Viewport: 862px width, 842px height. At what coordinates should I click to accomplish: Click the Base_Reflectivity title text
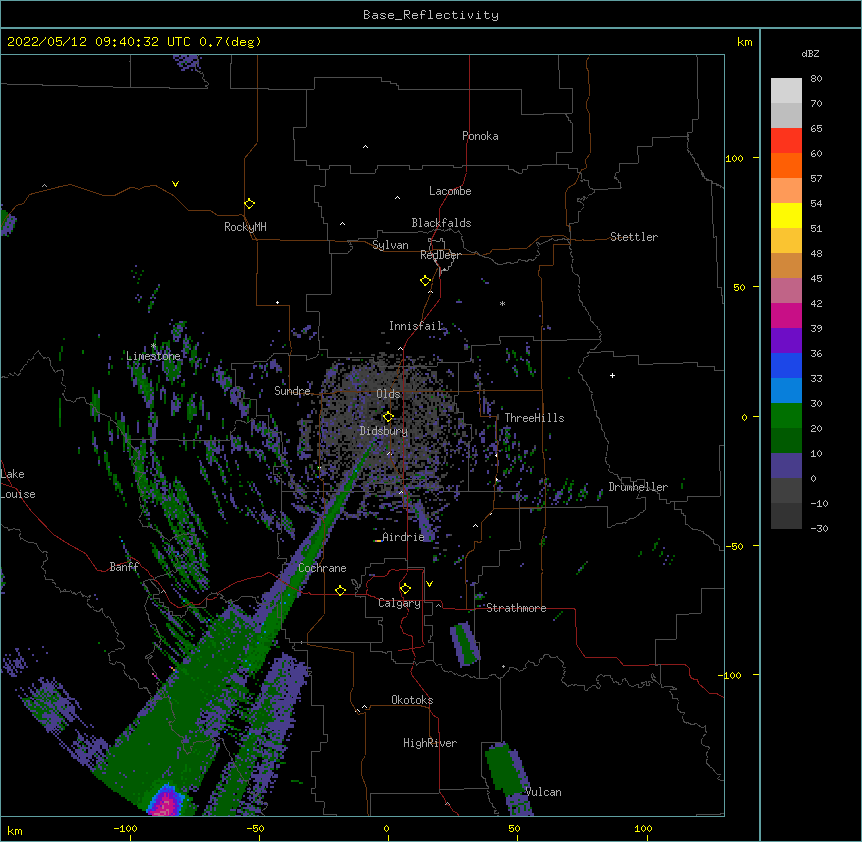coord(431,15)
